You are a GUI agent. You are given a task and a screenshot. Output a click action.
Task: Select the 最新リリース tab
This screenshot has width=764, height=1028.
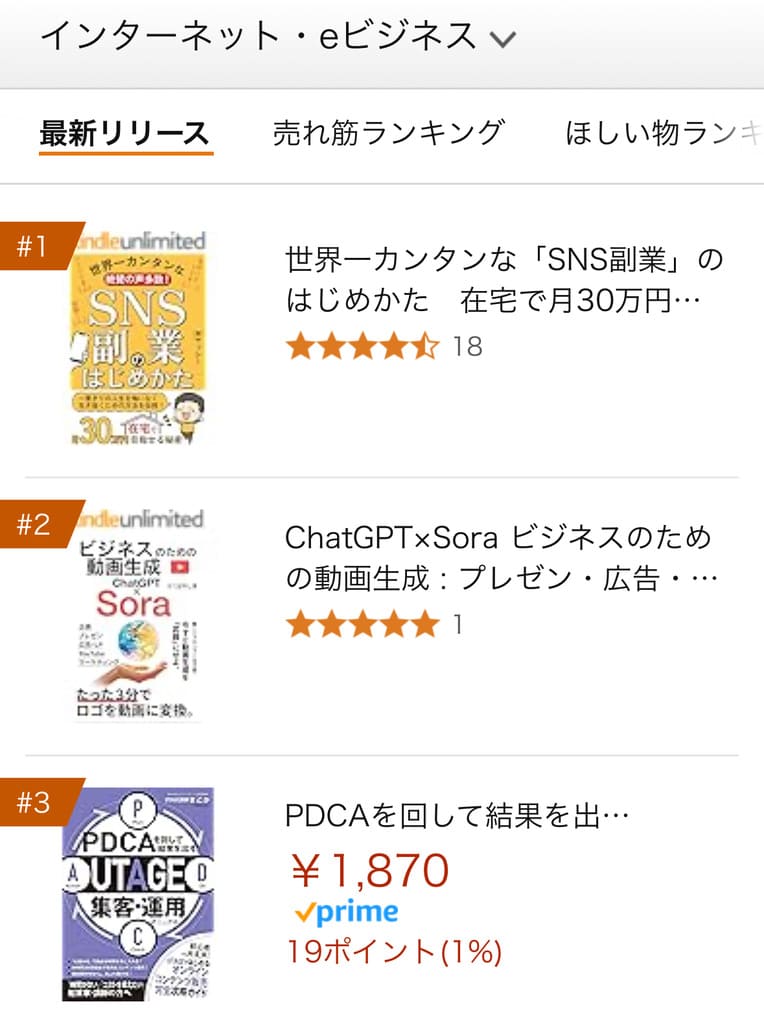(125, 130)
